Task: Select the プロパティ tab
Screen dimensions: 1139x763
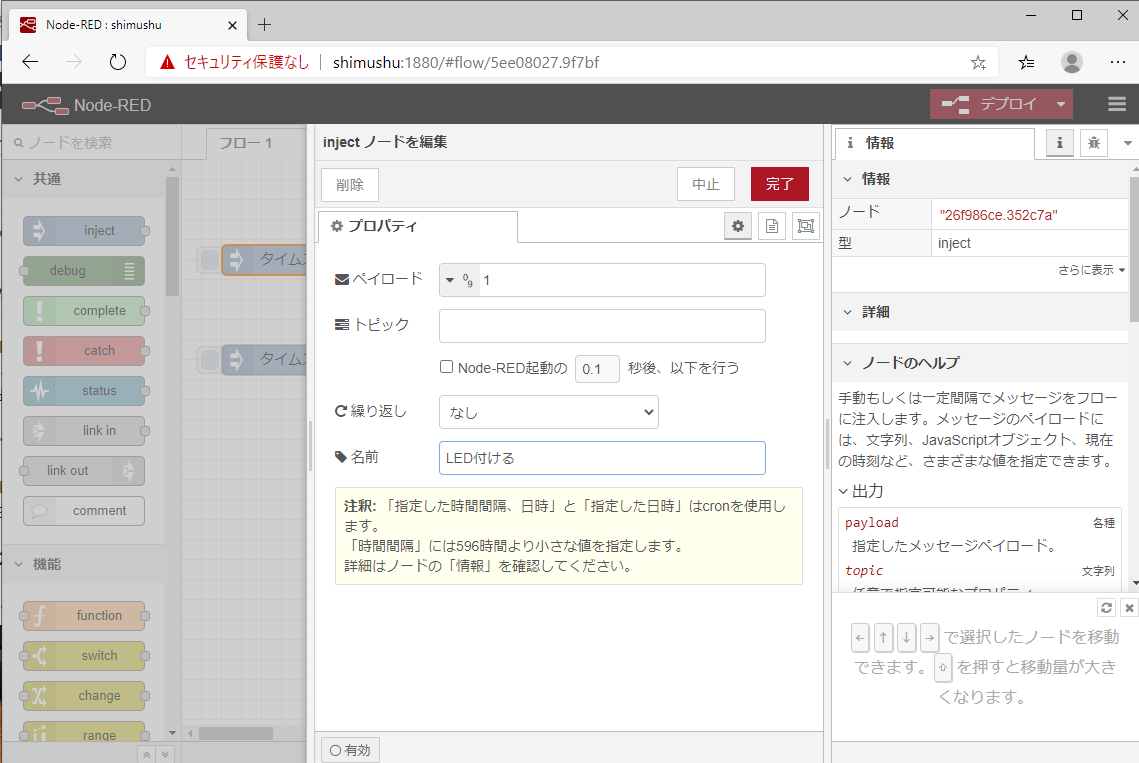Action: click(418, 226)
